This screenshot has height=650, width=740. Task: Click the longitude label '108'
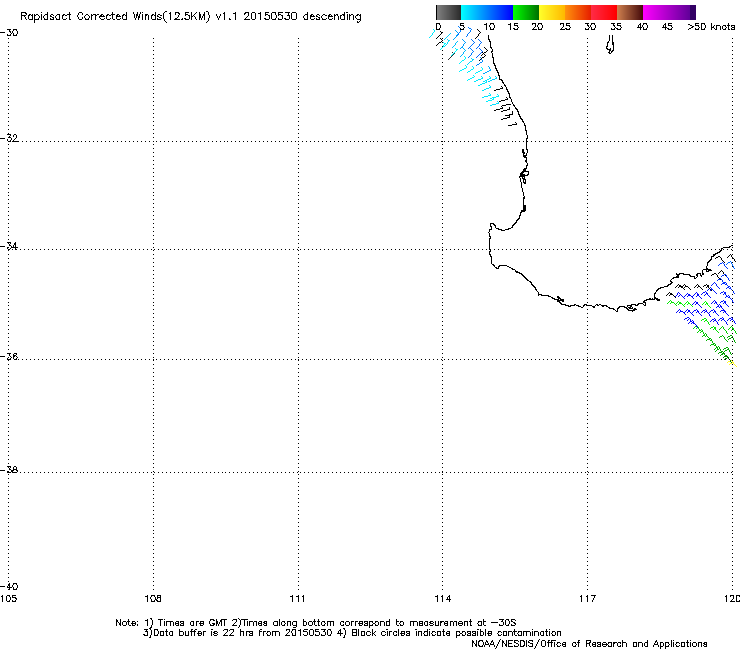tap(153, 599)
